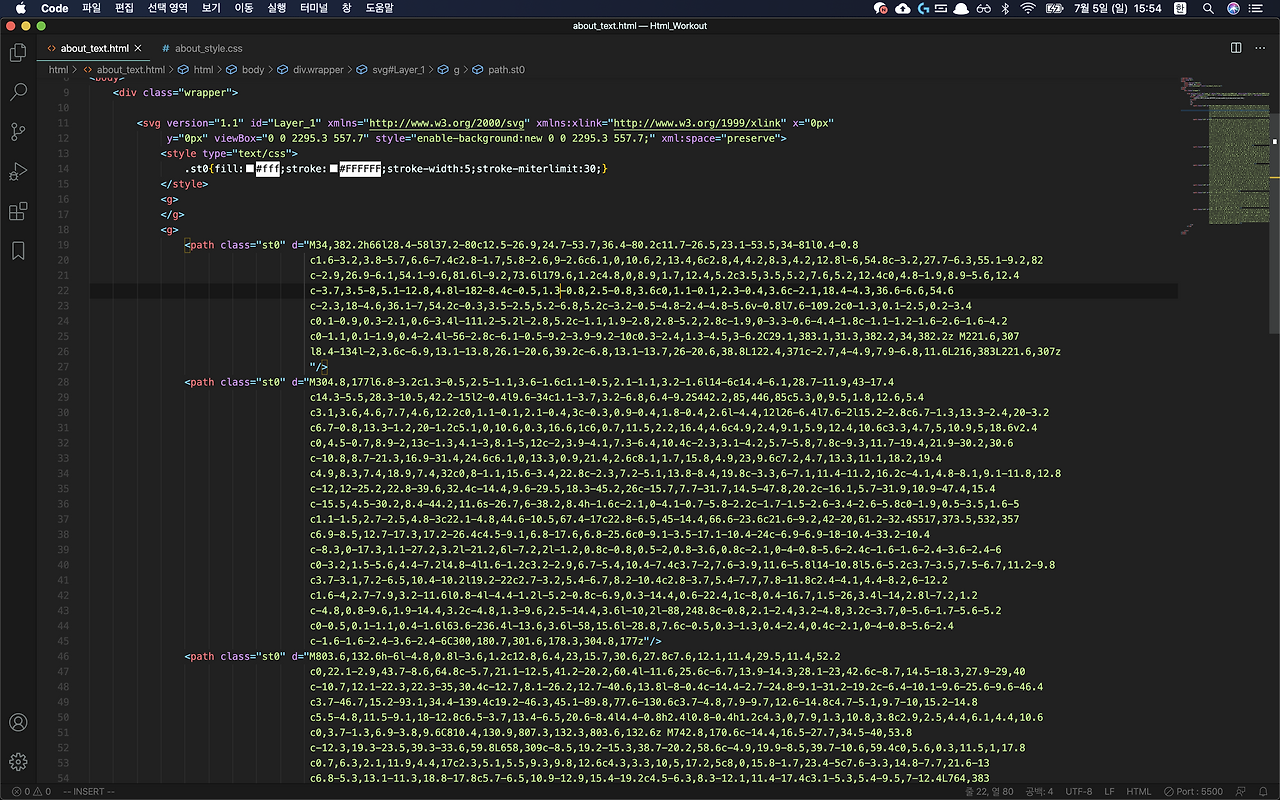
Task: Open the editor More Actions ellipsis
Action: pyautogui.click(x=1260, y=48)
